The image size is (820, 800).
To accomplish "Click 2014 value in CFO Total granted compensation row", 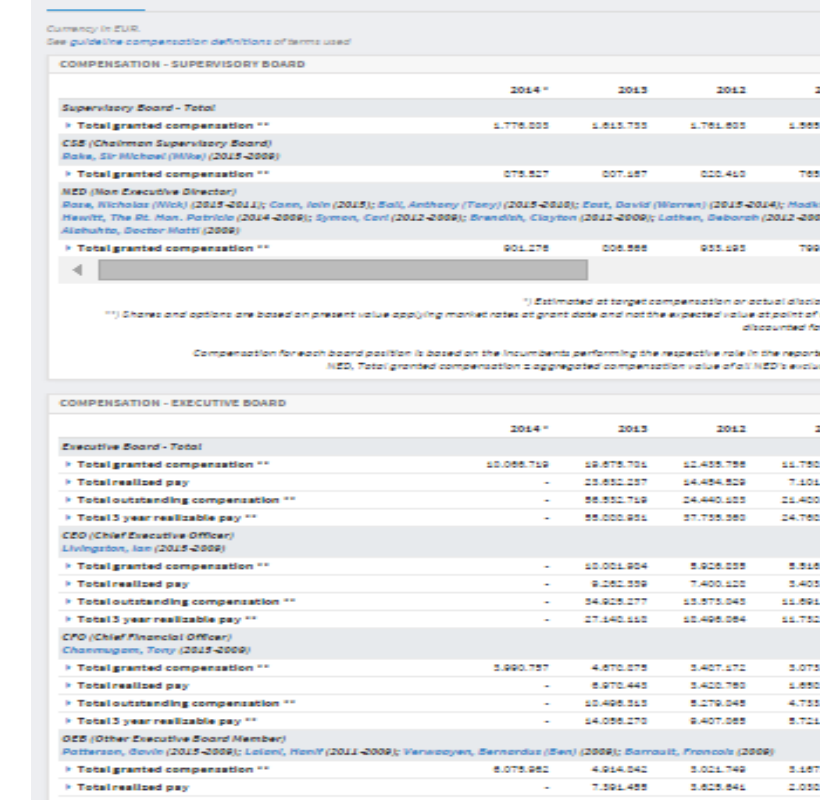I will coord(521,668).
